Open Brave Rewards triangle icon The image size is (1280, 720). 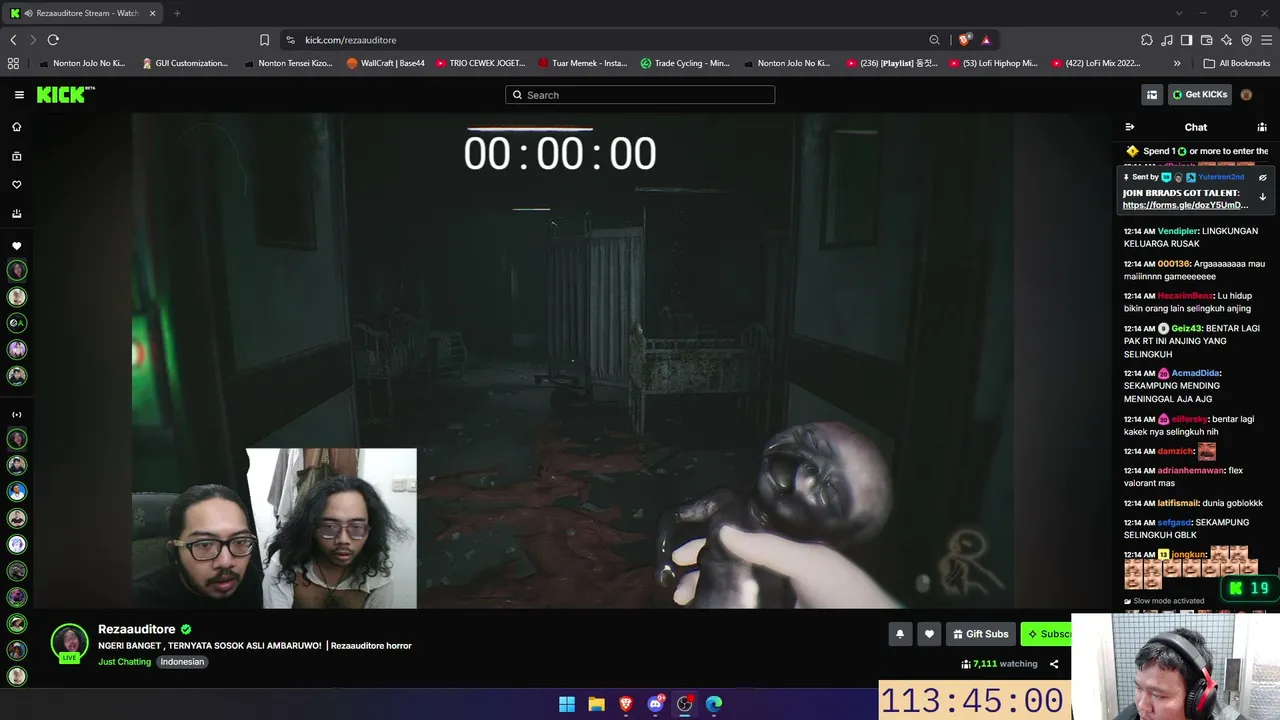(986, 40)
